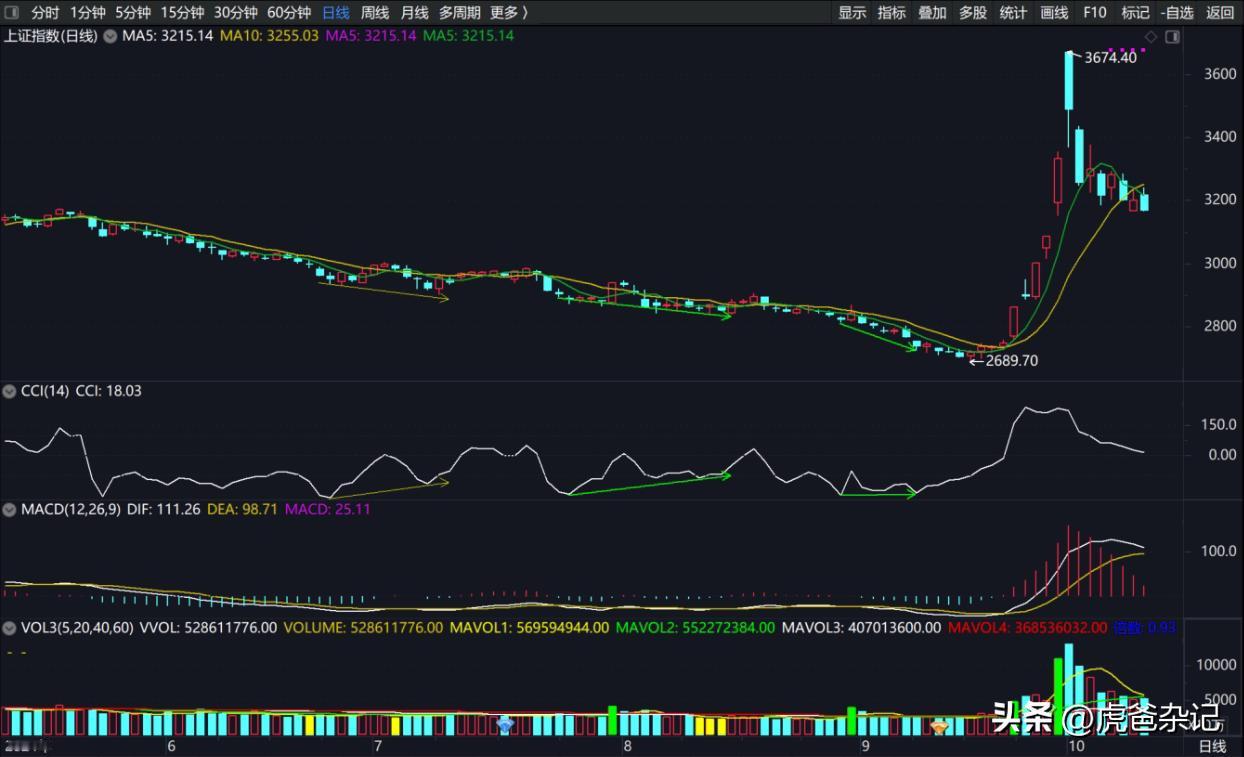Switch to the 月线 monthly tab
The image size is (1244, 757).
tap(414, 12)
